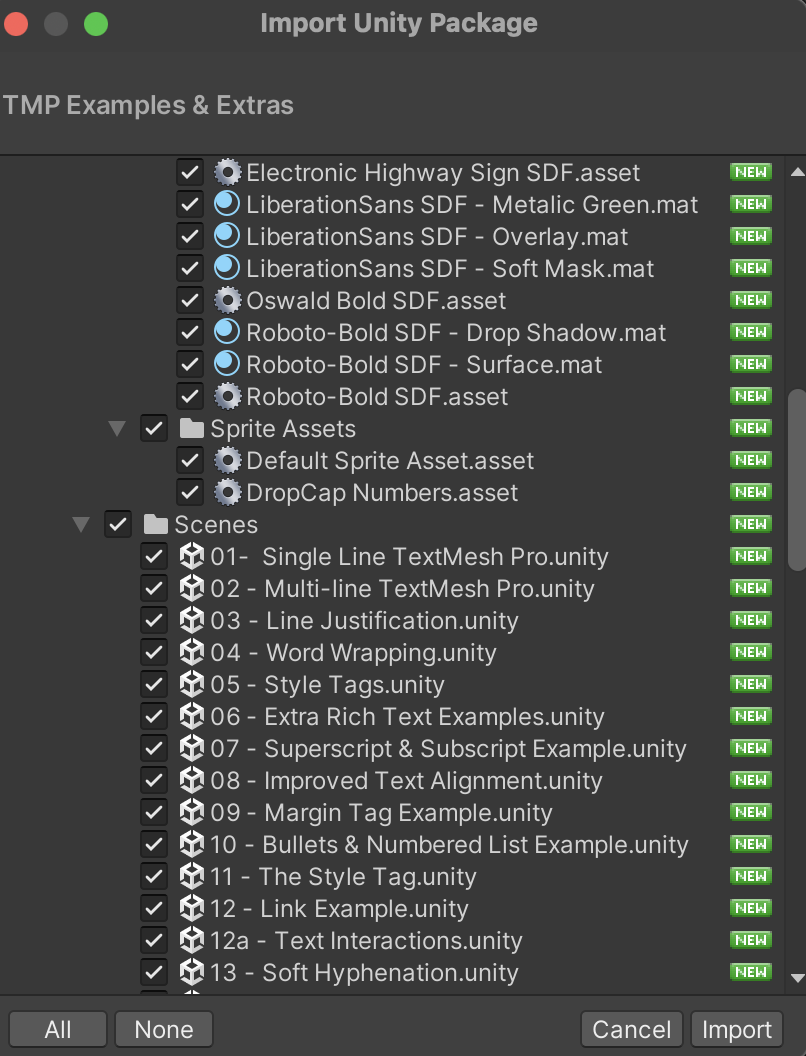
Task: Click the Unity scene icon for 03 - Line Justification
Action: 192,620
